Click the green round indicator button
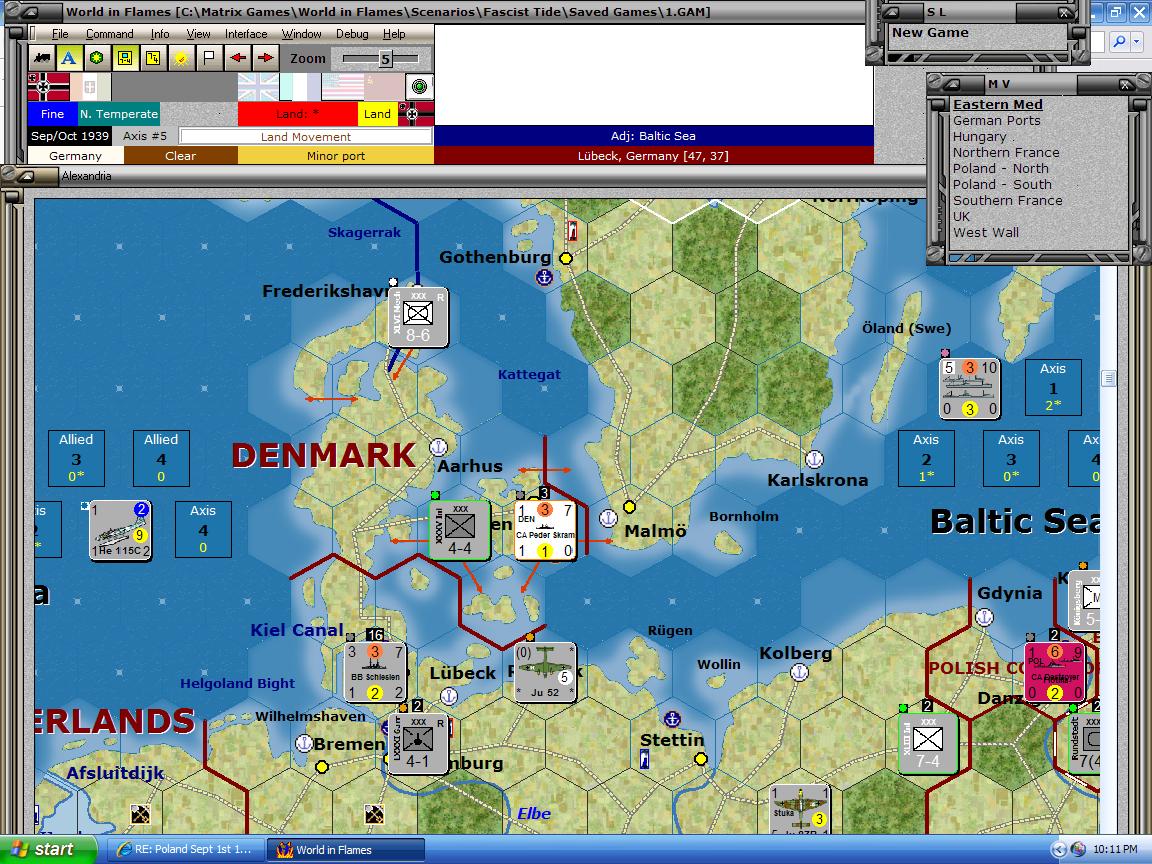This screenshot has width=1152, height=864. (x=420, y=87)
